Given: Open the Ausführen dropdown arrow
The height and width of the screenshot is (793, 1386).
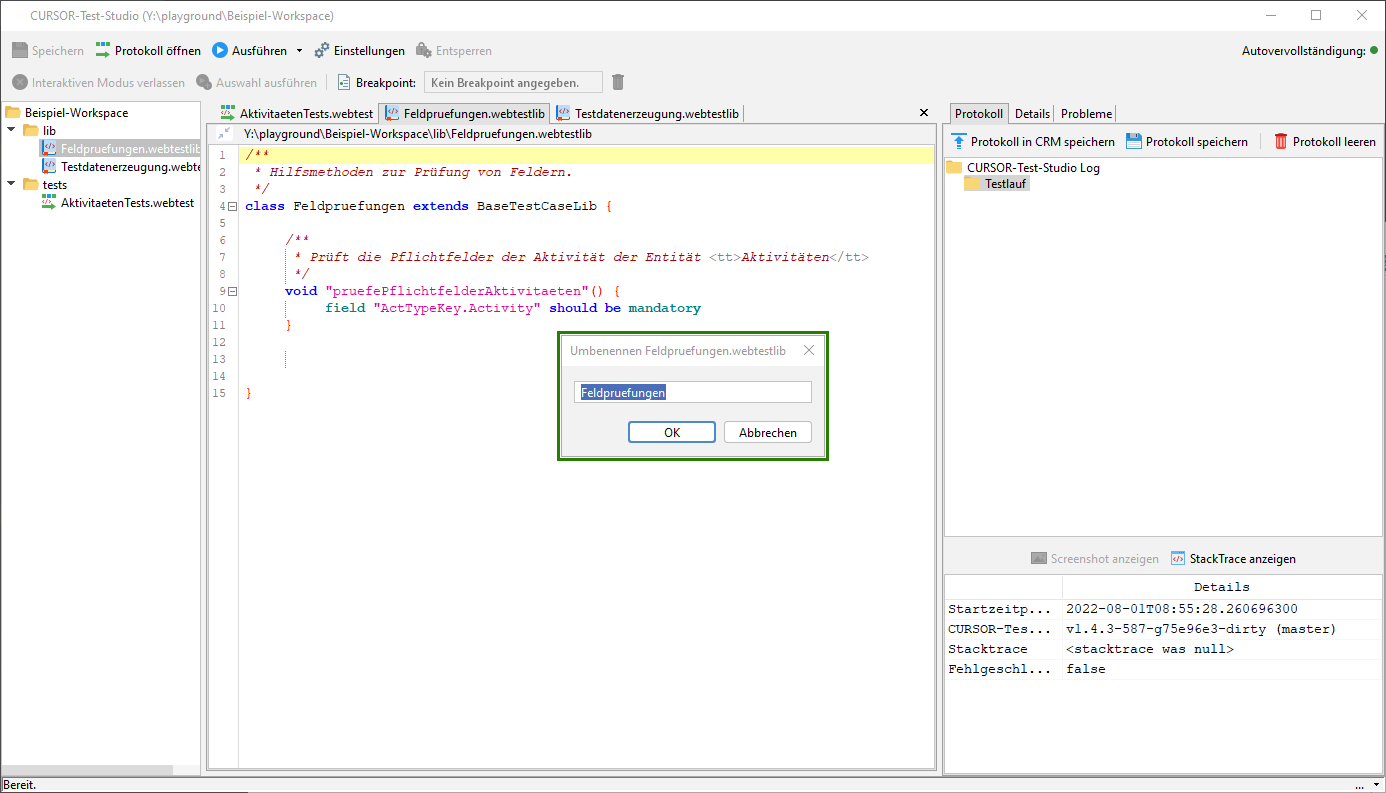Looking at the screenshot, I should [299, 51].
